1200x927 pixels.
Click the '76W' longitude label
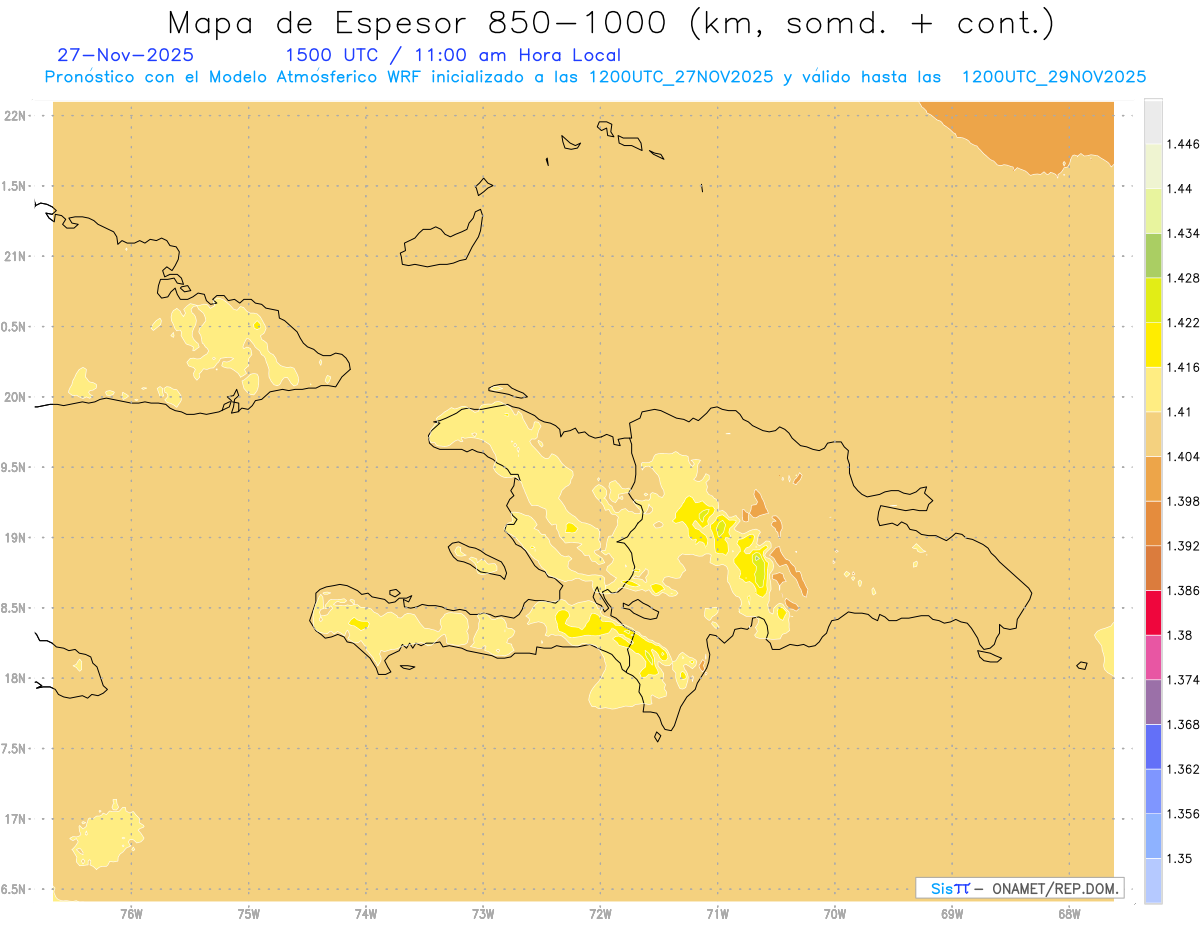click(132, 914)
